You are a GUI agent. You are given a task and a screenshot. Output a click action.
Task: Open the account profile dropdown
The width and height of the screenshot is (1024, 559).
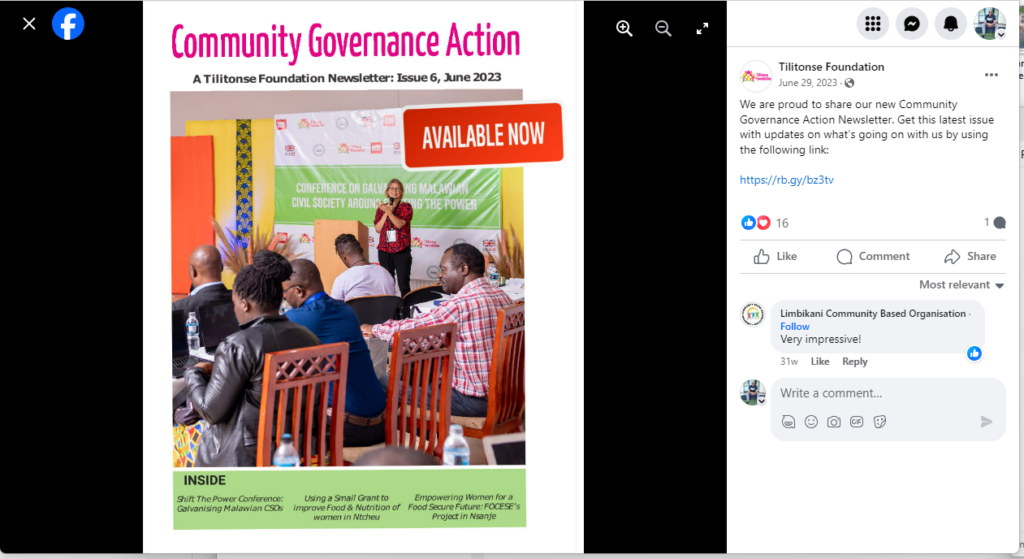pyautogui.click(x=990, y=23)
